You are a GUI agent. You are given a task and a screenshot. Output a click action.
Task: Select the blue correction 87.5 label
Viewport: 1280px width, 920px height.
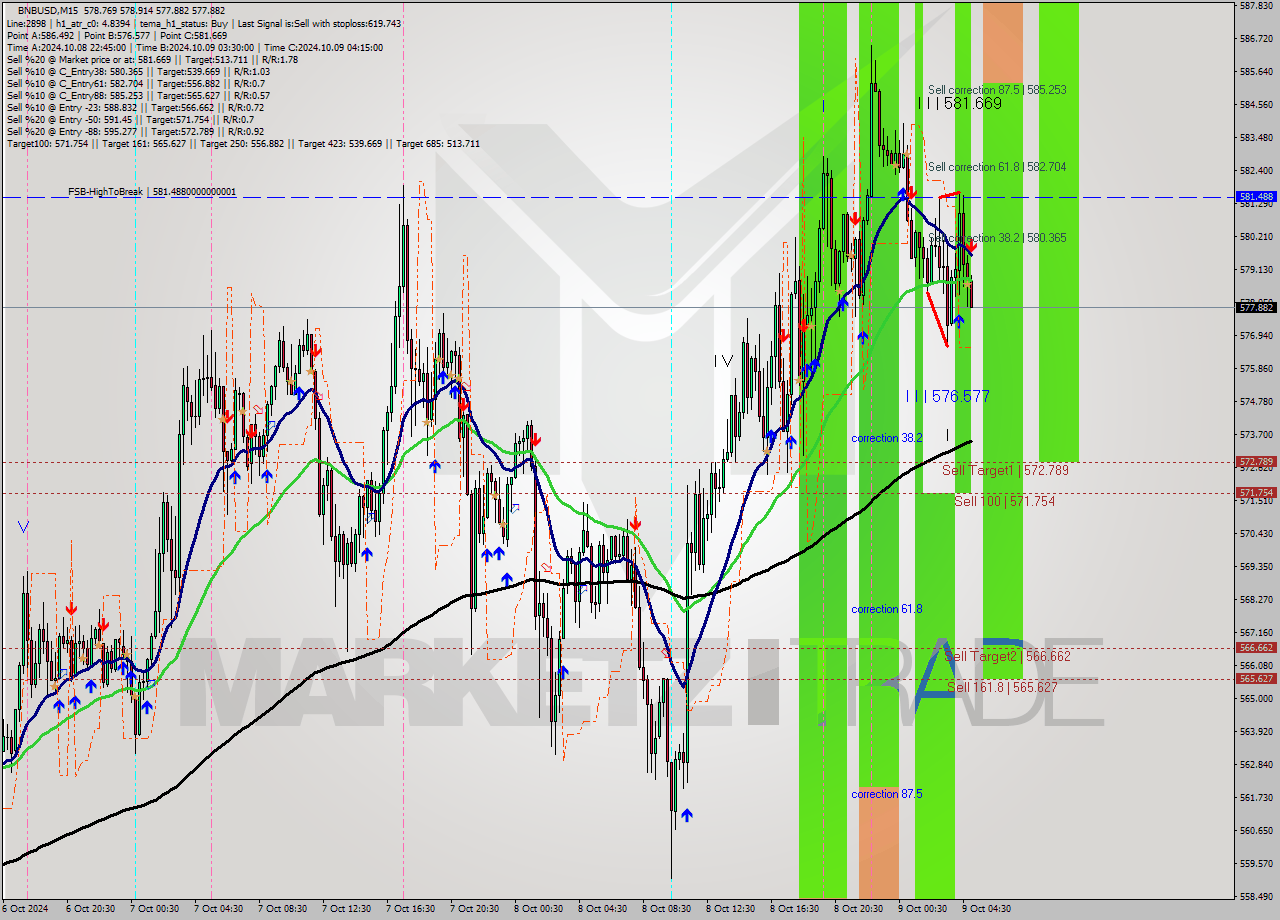[886, 794]
